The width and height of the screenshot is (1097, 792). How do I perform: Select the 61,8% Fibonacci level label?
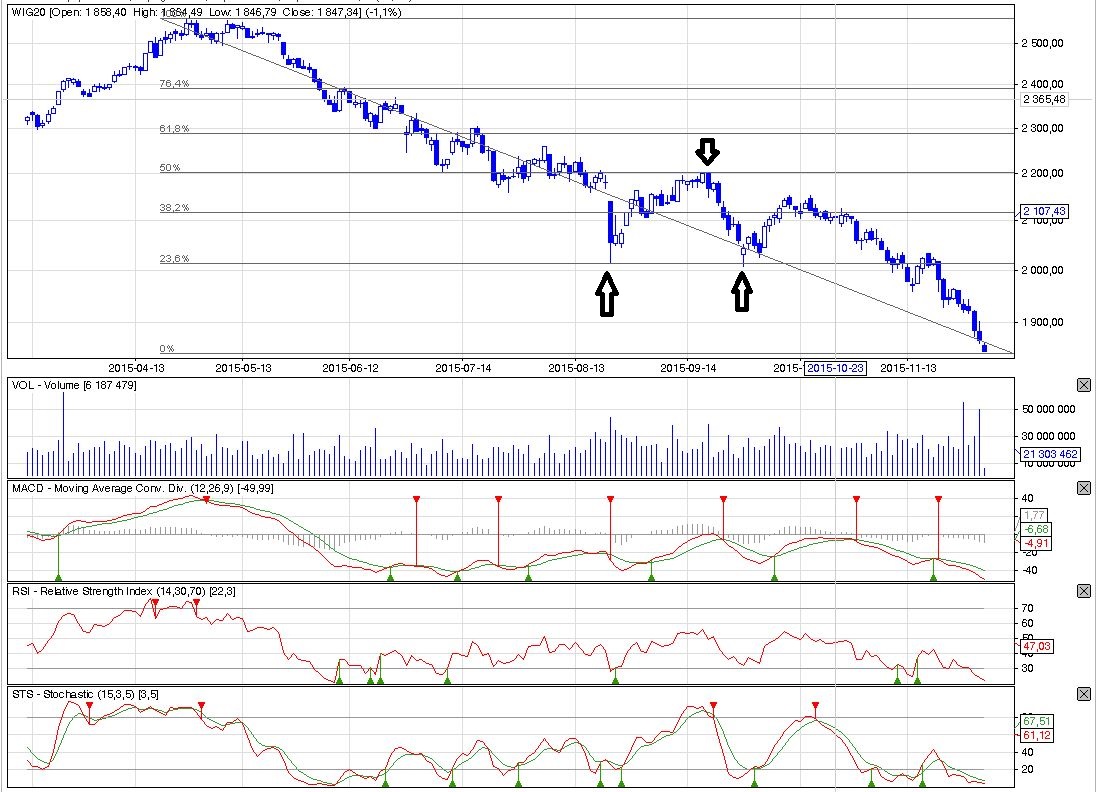174,129
